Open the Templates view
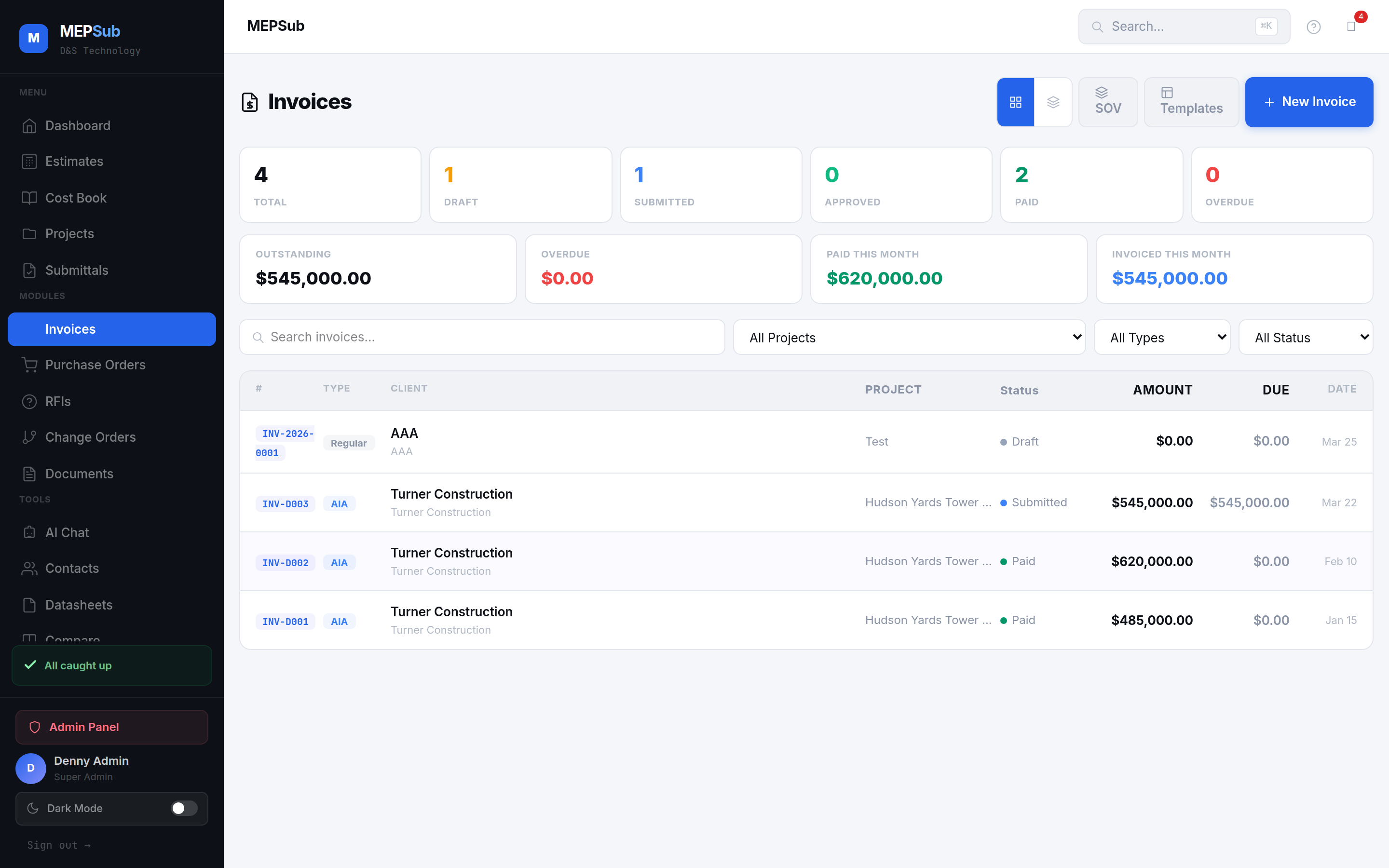 coord(1191,102)
